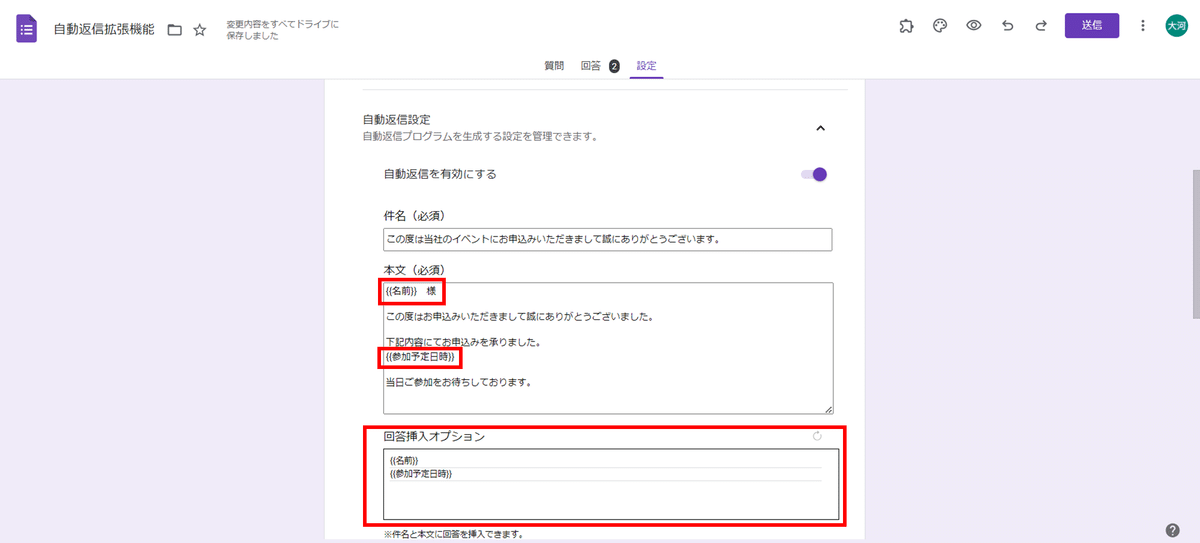Open the three-dot more menu
1200x543 pixels.
pyautogui.click(x=1143, y=26)
